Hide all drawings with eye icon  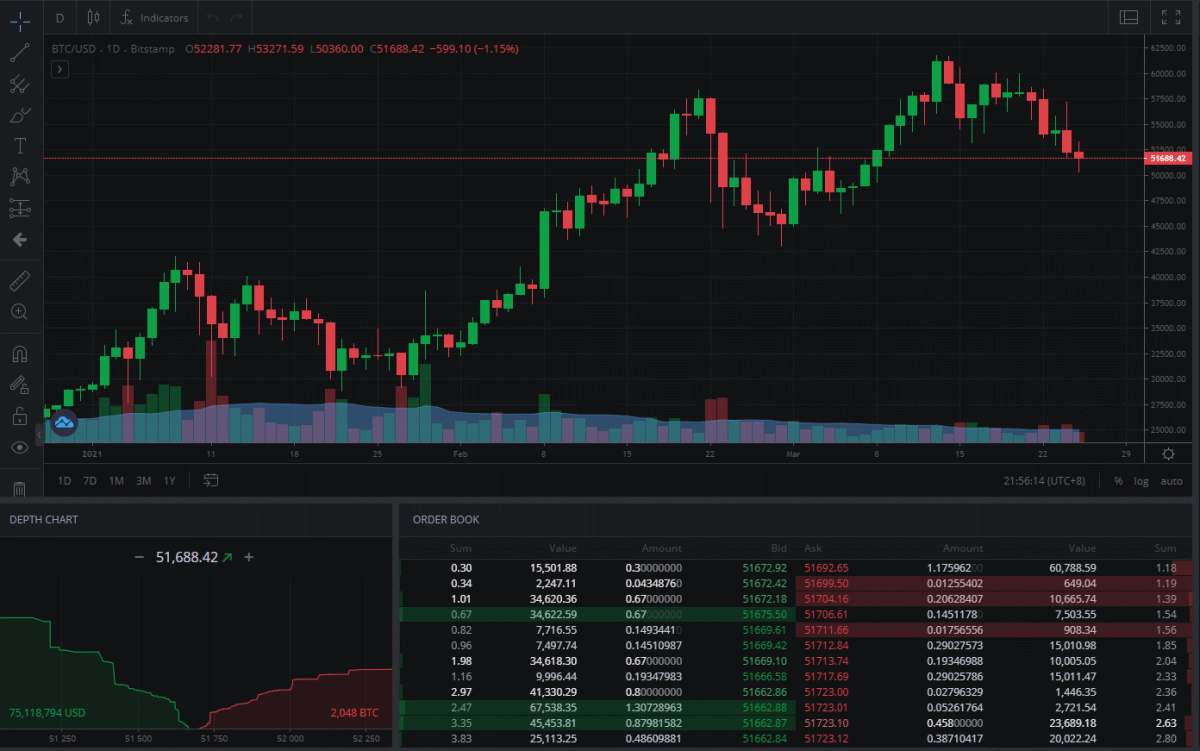coord(19,447)
